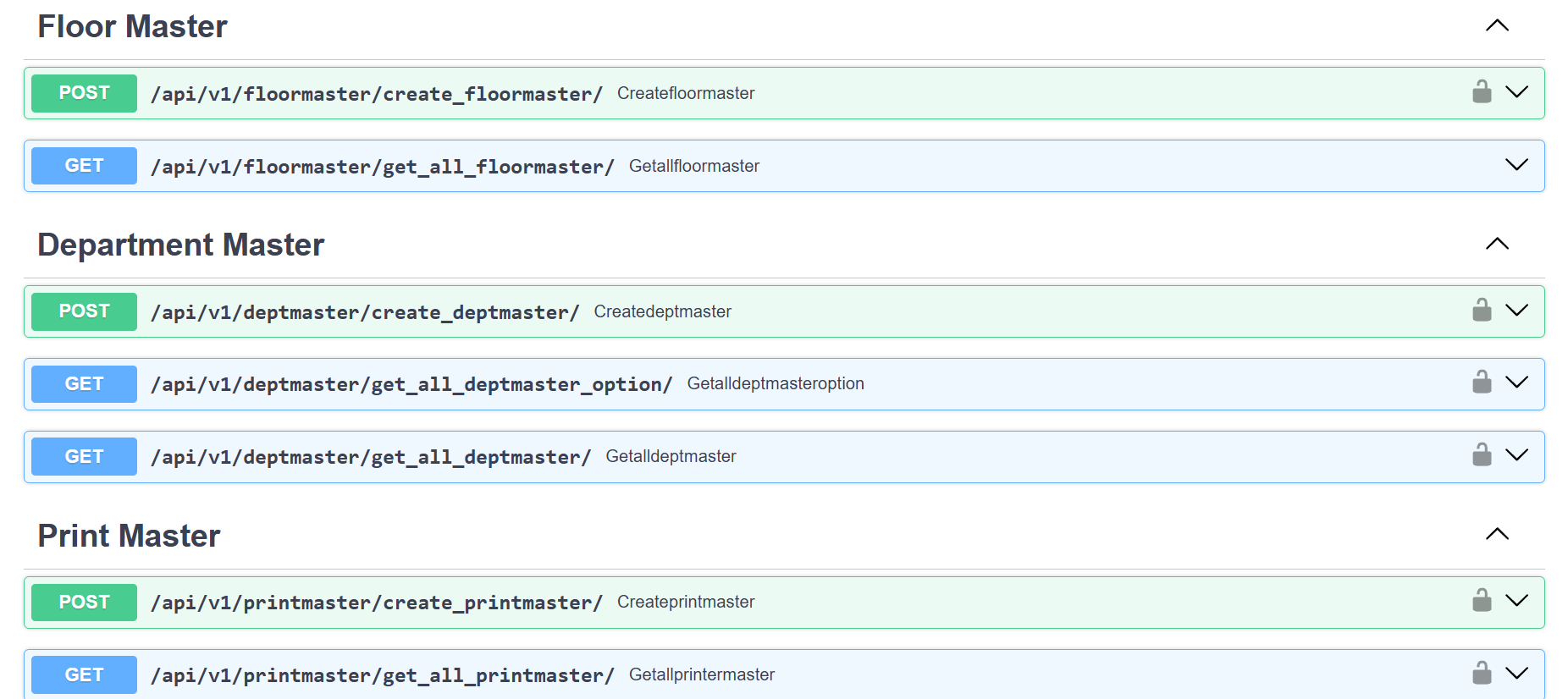This screenshot has height=699, width=1568.
Task: Click lock icon on get_all_deptmaster endpoint
Action: click(1482, 454)
